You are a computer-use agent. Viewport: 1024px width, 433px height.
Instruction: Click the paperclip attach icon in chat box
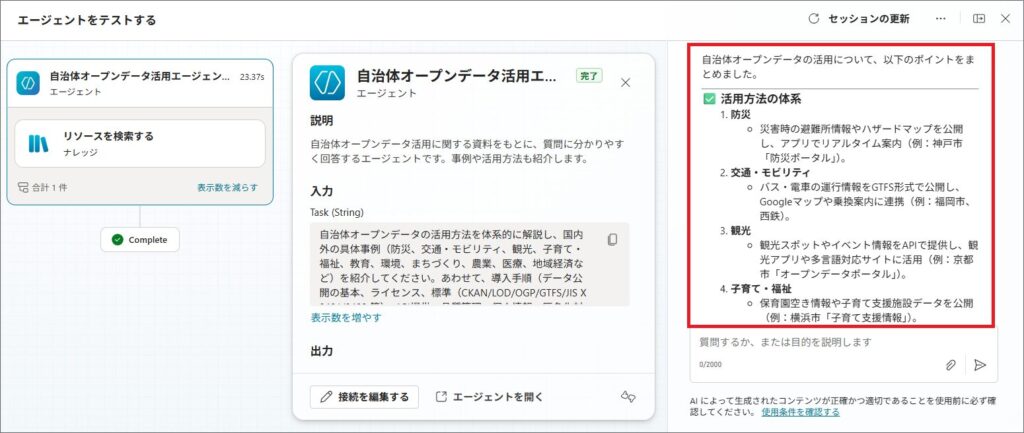tap(951, 365)
